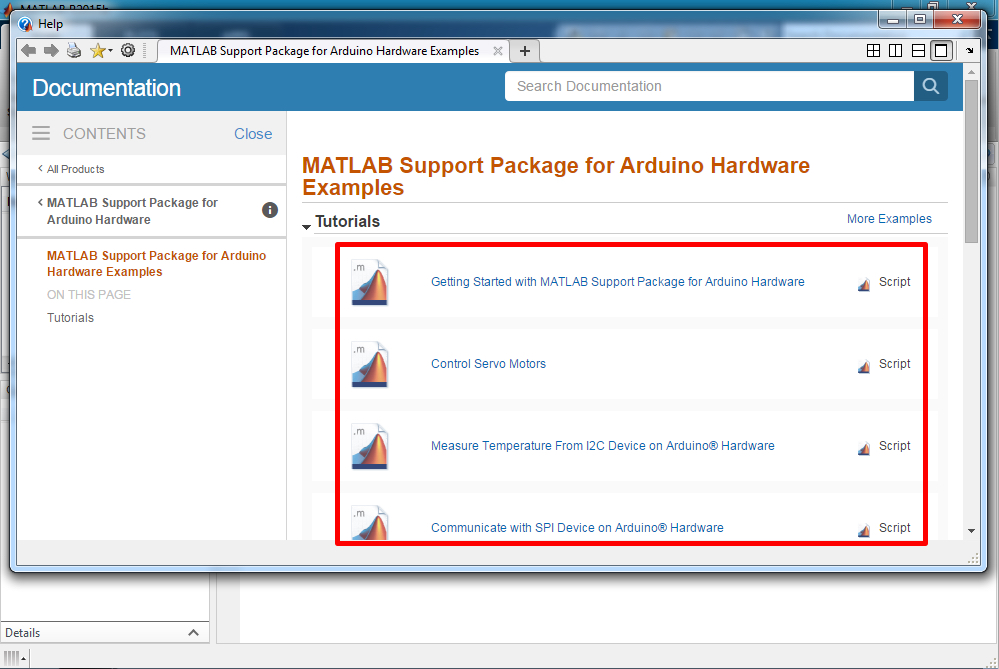The width and height of the screenshot is (999, 669).
Task: Print the page using the printer icon
Action: point(74,50)
